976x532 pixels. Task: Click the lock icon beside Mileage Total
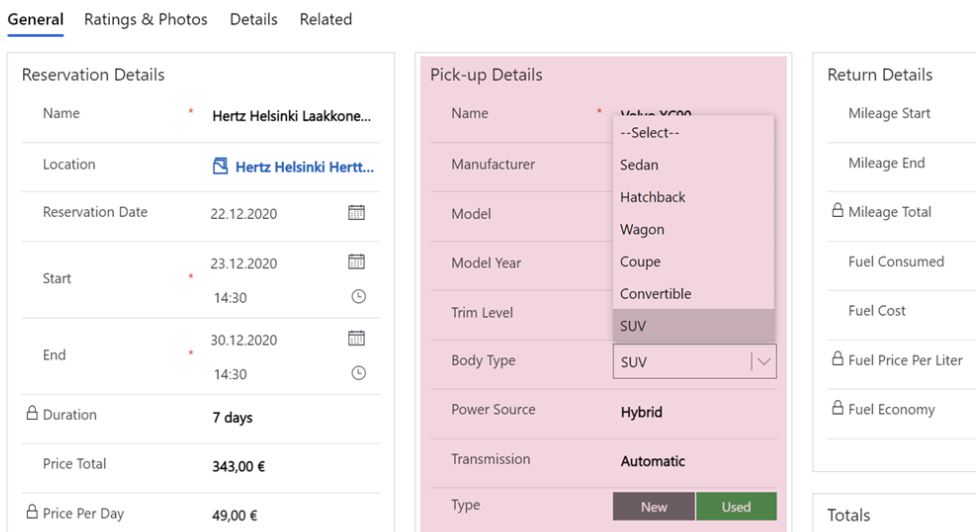[838, 210]
